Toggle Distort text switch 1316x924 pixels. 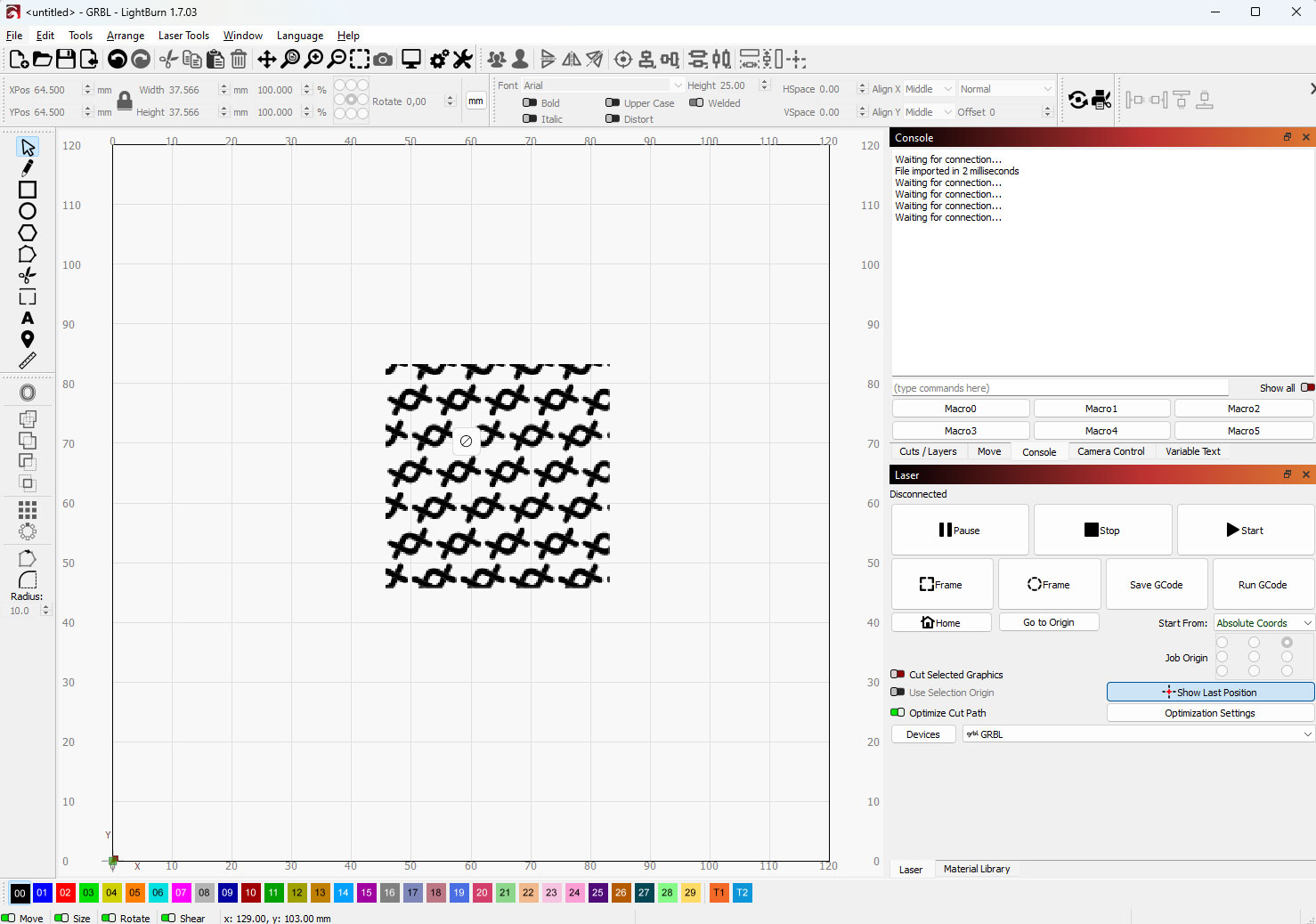(x=613, y=119)
